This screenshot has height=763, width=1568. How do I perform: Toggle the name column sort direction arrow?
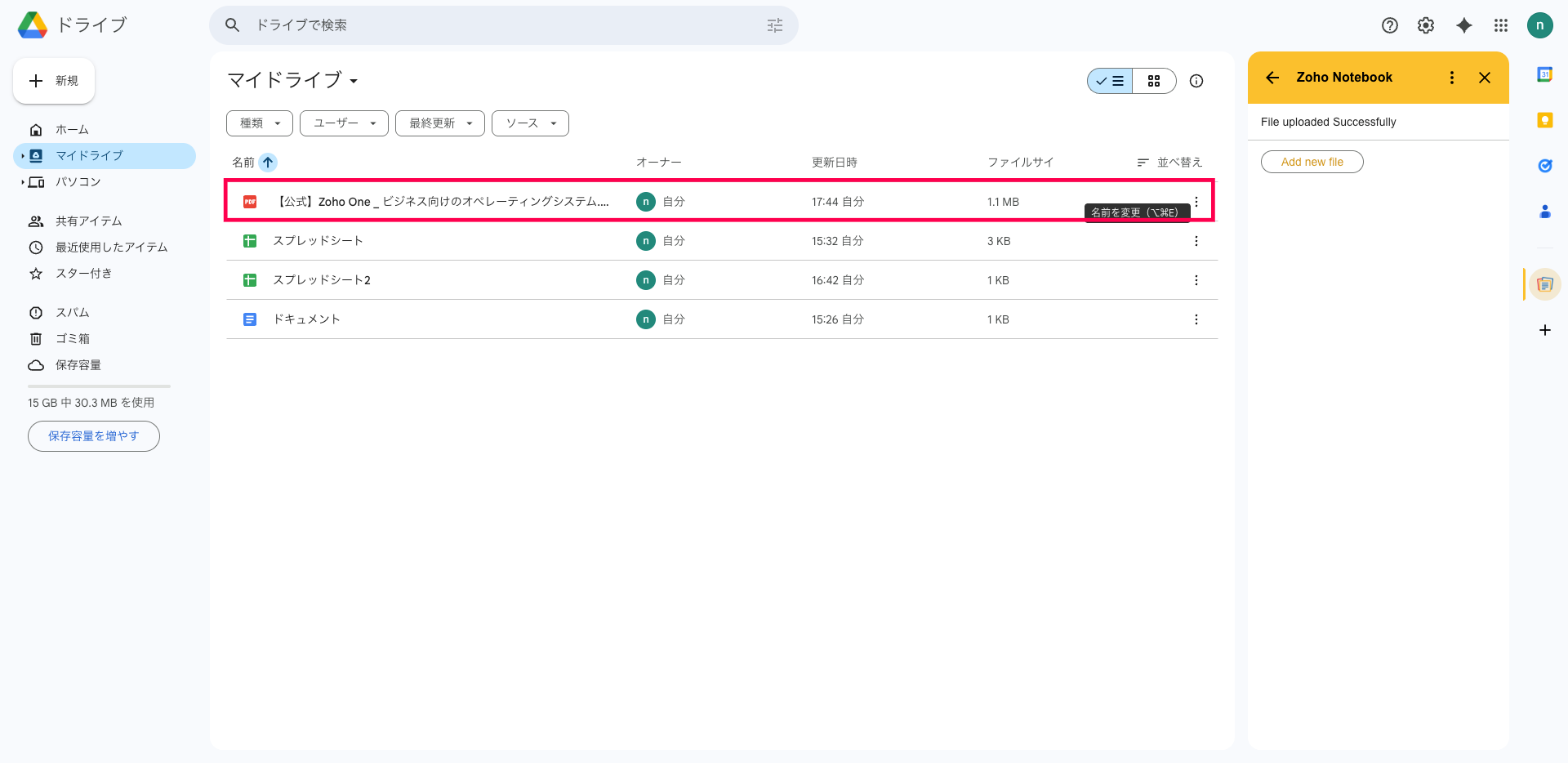pos(268,163)
